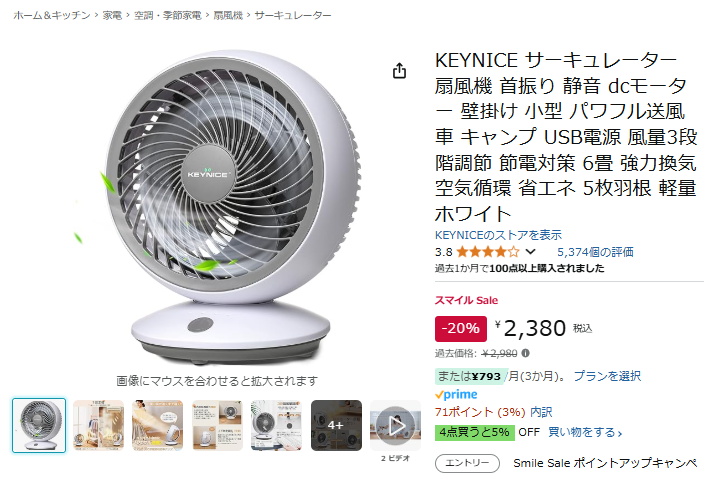714x478 pixels.
Task: Play the product video thumbnail
Action: pyautogui.click(x=395, y=426)
